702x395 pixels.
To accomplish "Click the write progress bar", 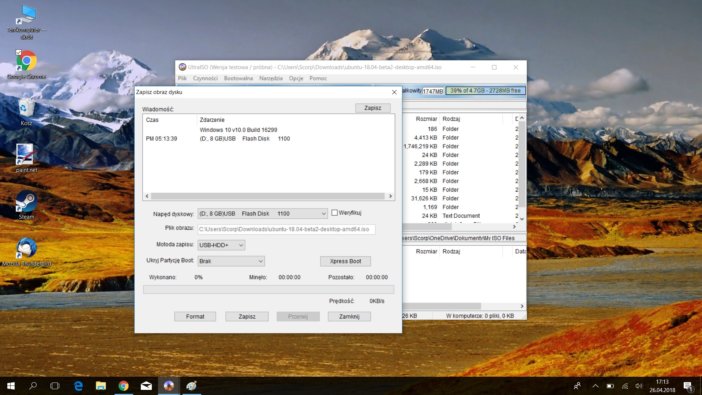I will [x=269, y=290].
